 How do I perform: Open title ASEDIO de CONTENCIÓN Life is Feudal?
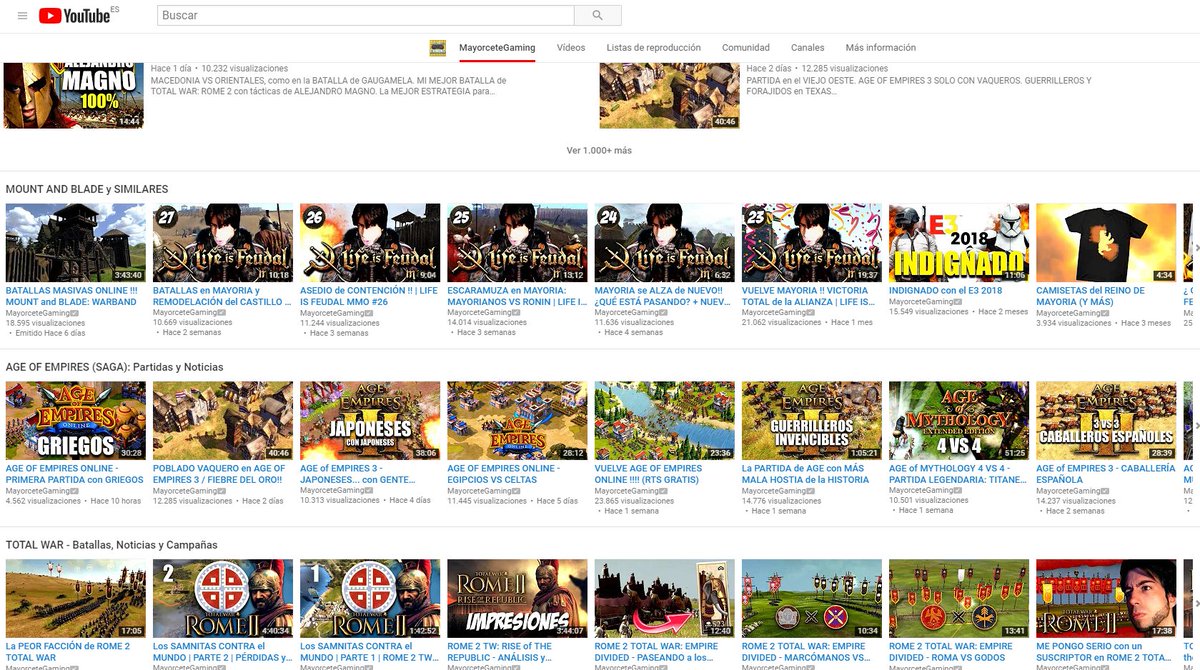pyautogui.click(x=369, y=296)
